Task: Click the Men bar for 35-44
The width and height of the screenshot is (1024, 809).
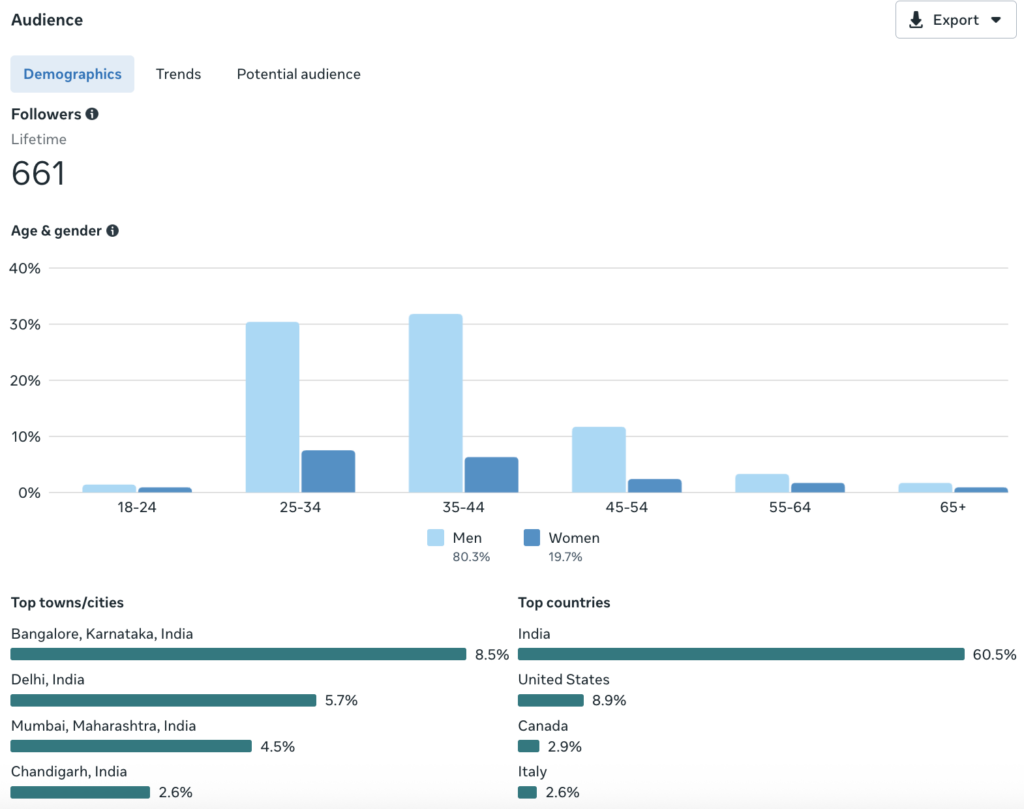Action: click(x=435, y=403)
